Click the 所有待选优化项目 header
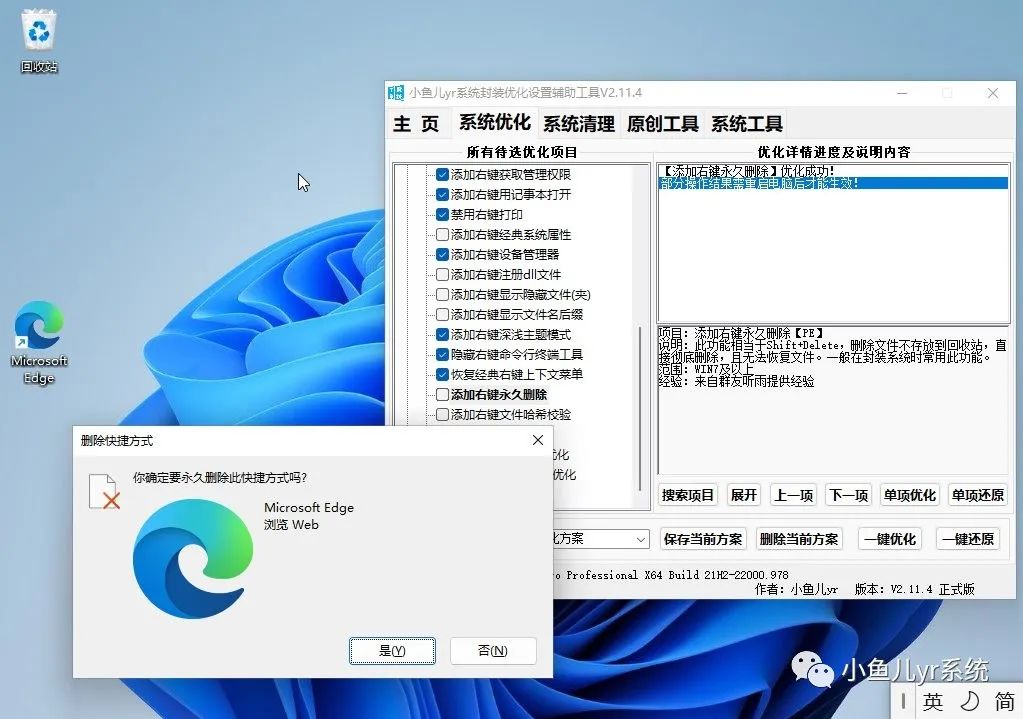 [x=522, y=152]
